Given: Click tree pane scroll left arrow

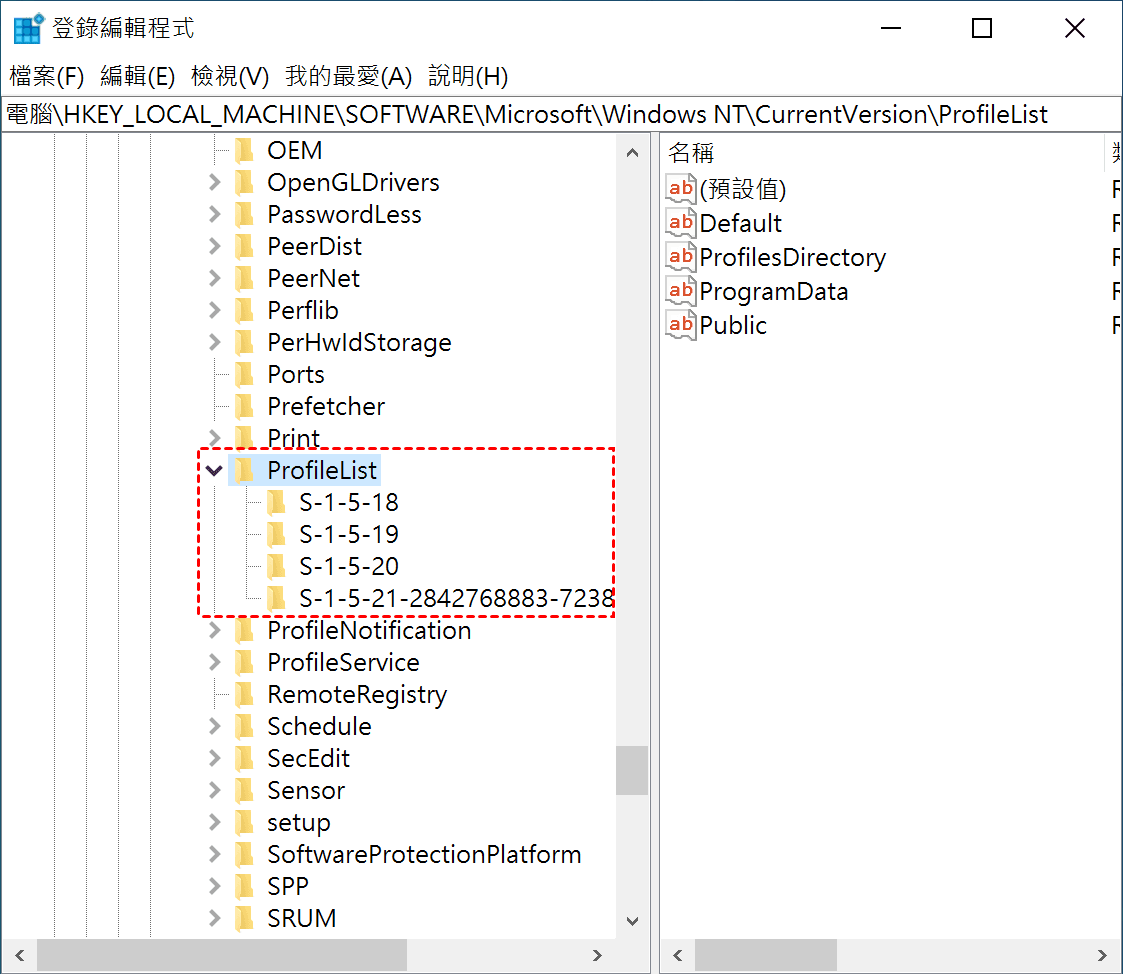Looking at the screenshot, I should (20, 955).
